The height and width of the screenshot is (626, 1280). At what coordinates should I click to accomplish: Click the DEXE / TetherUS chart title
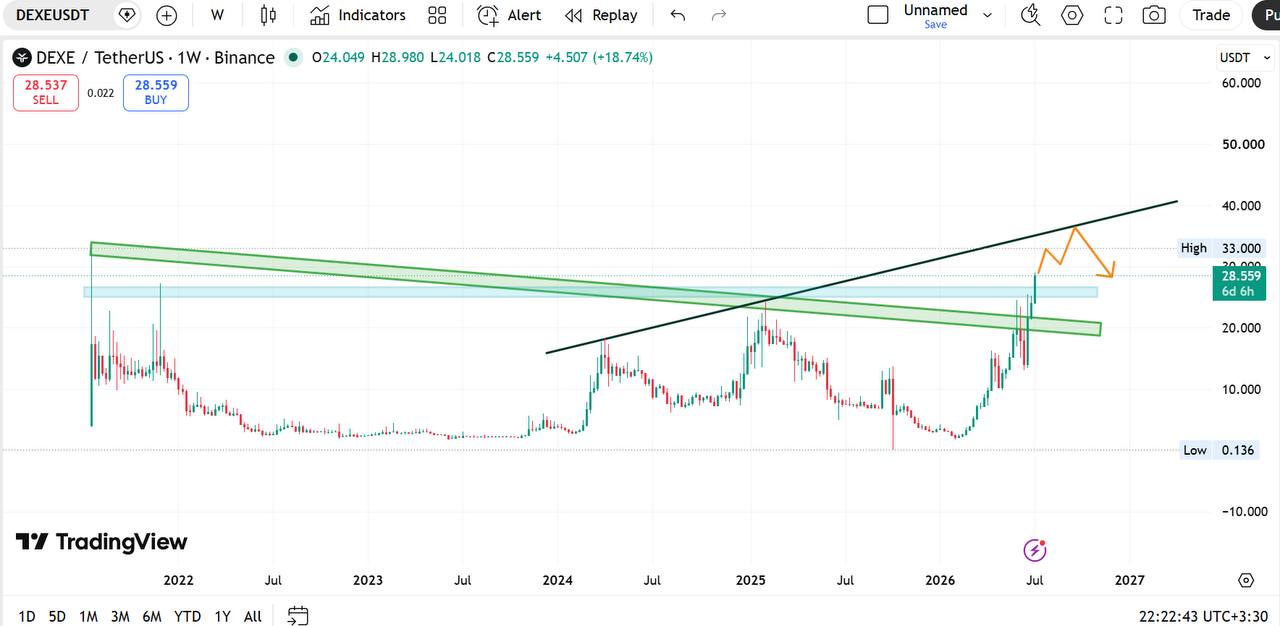tap(155, 57)
